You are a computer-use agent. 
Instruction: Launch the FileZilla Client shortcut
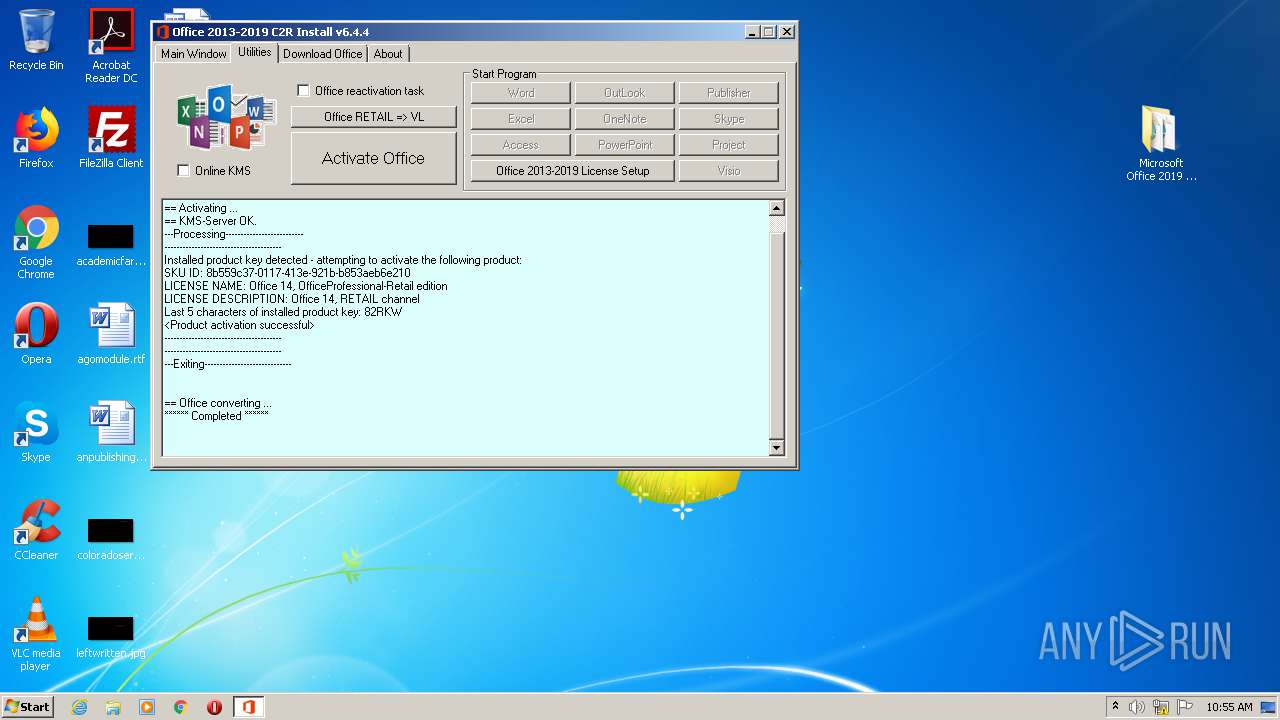111,138
